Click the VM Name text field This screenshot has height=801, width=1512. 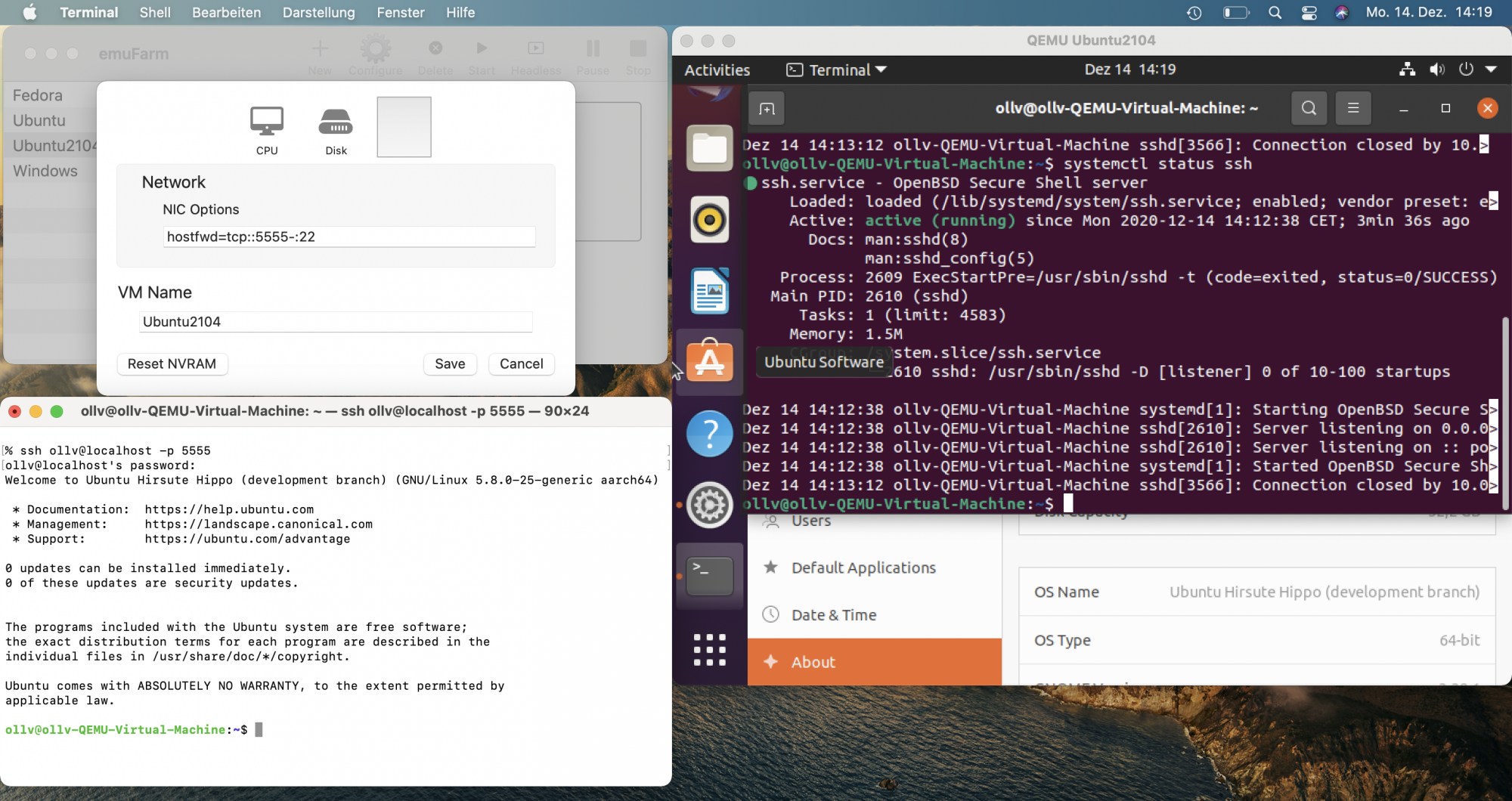(336, 321)
